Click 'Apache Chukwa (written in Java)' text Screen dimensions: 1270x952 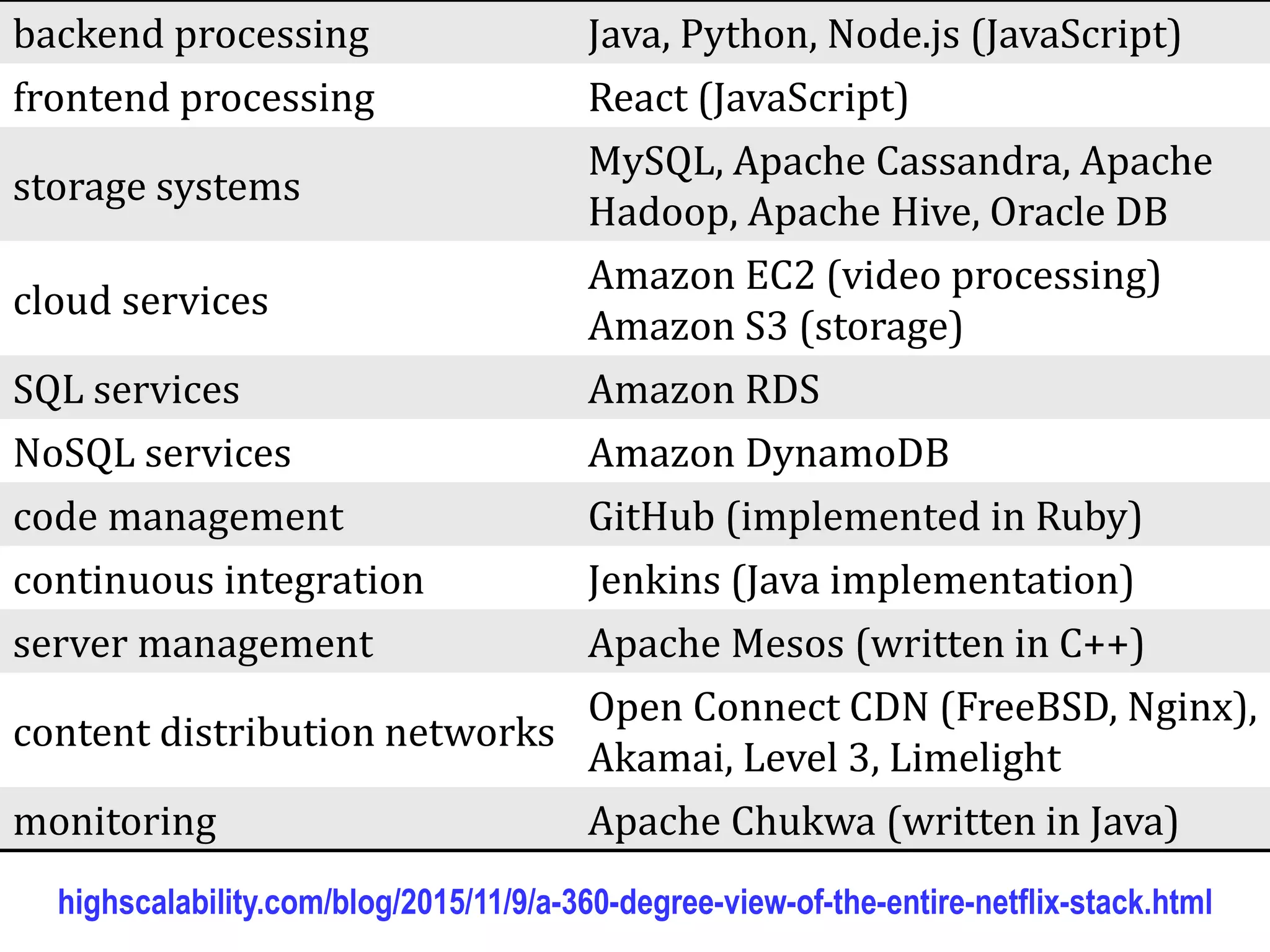(882, 822)
